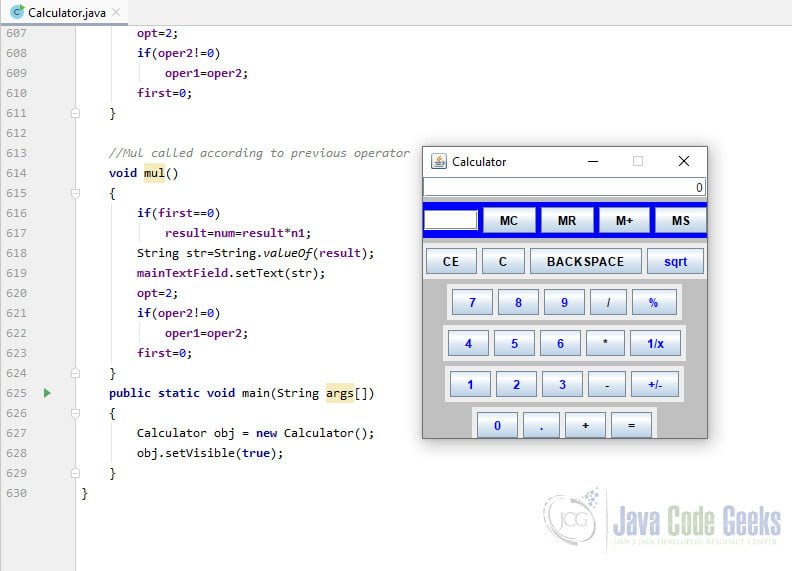This screenshot has width=792, height=571.
Task: Click the sqrt button
Action: (675, 261)
